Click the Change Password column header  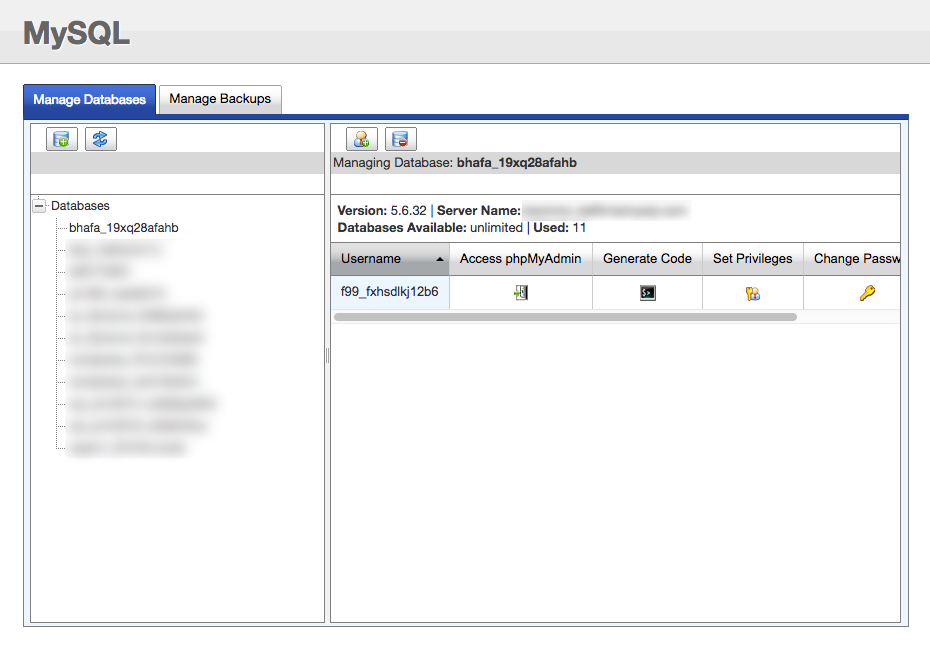852,259
